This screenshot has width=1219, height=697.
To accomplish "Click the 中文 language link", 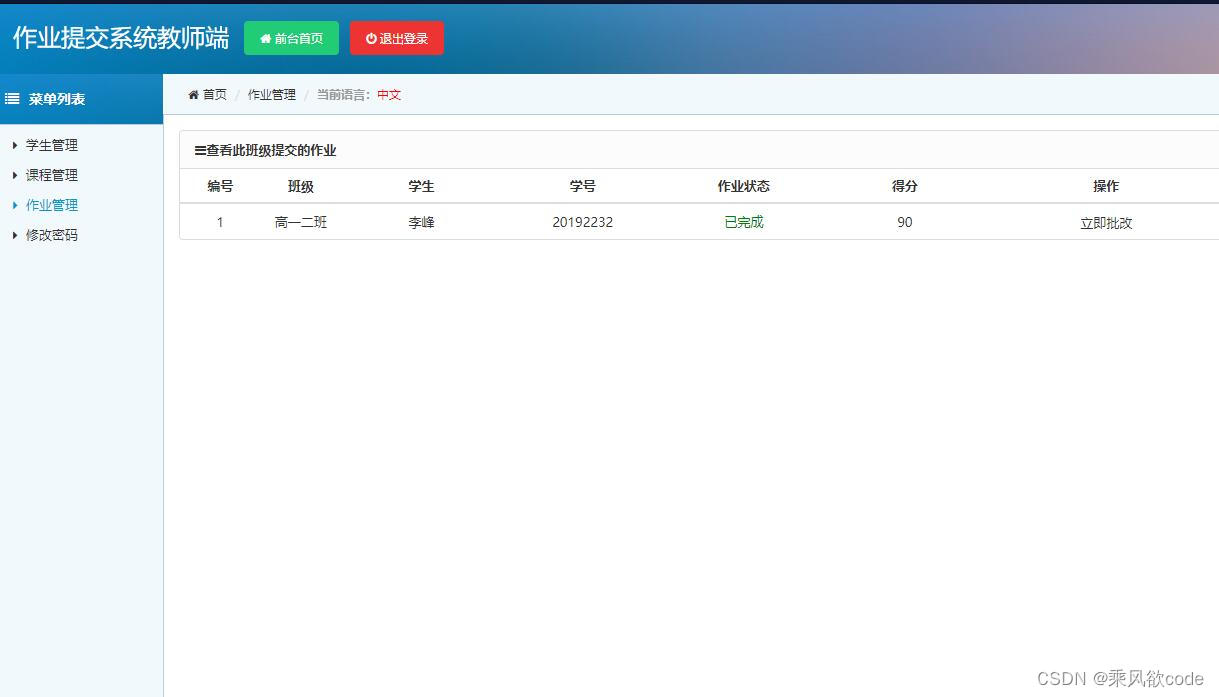I will coord(389,94).
